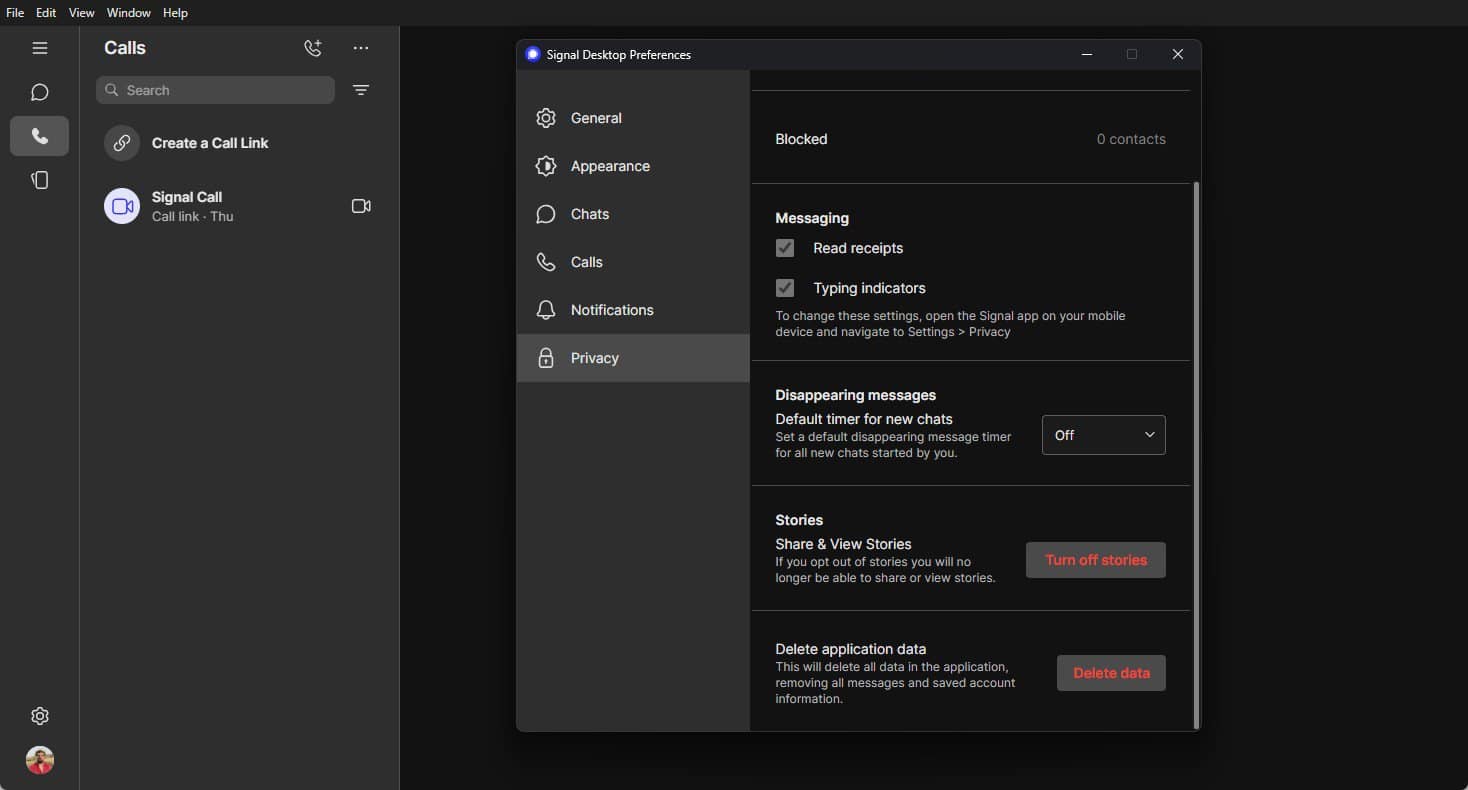Switch to the Appearance preferences tab

633,166
